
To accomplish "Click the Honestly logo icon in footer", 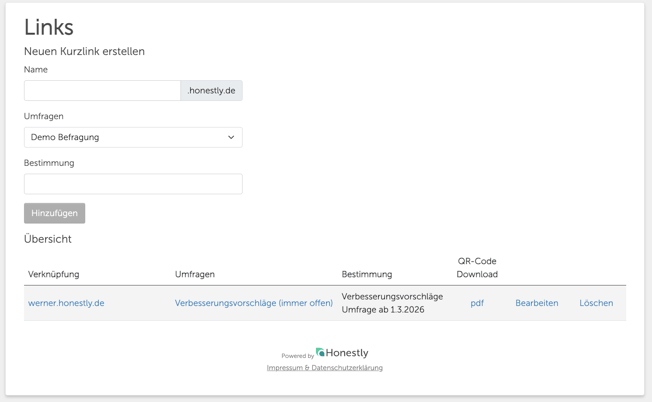I will coord(320,352).
